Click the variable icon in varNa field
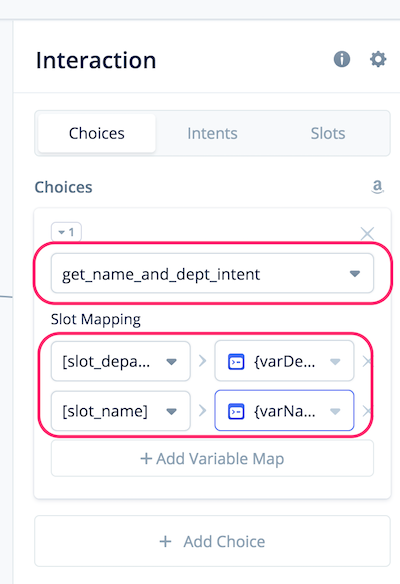This screenshot has width=400, height=584. [x=236, y=411]
